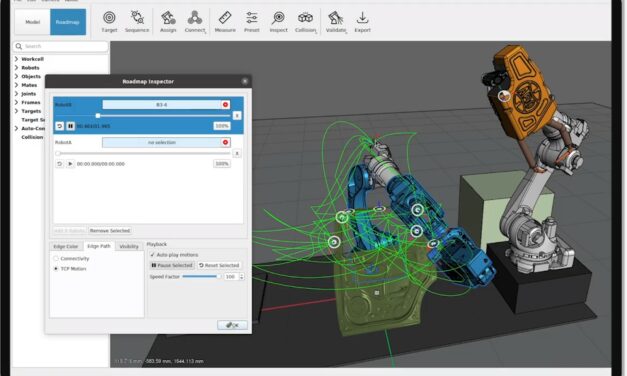
Task: Click the small button beside the B3-4 timeline slider
Action: (237, 116)
